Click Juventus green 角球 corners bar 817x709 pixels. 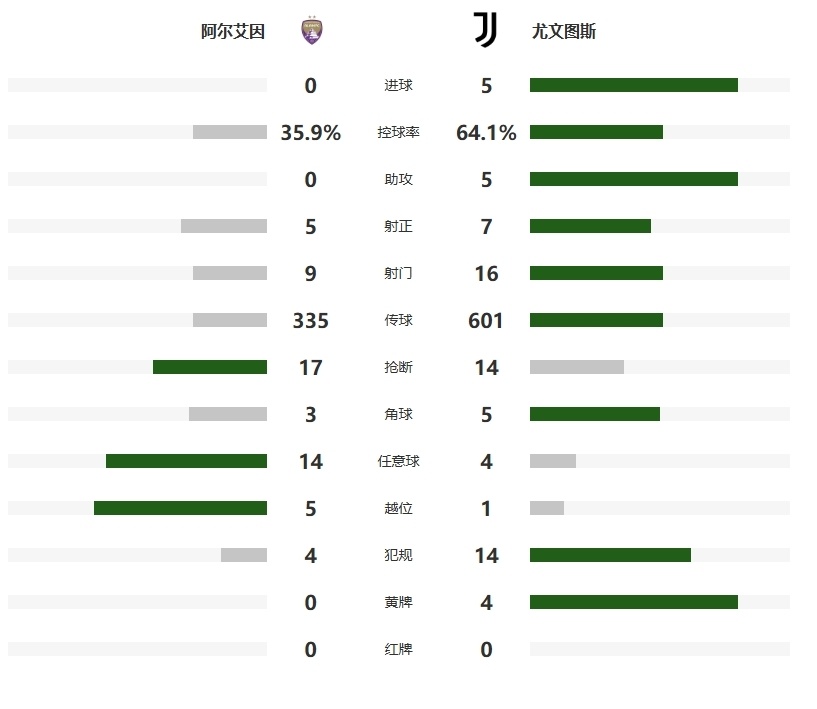[595, 414]
